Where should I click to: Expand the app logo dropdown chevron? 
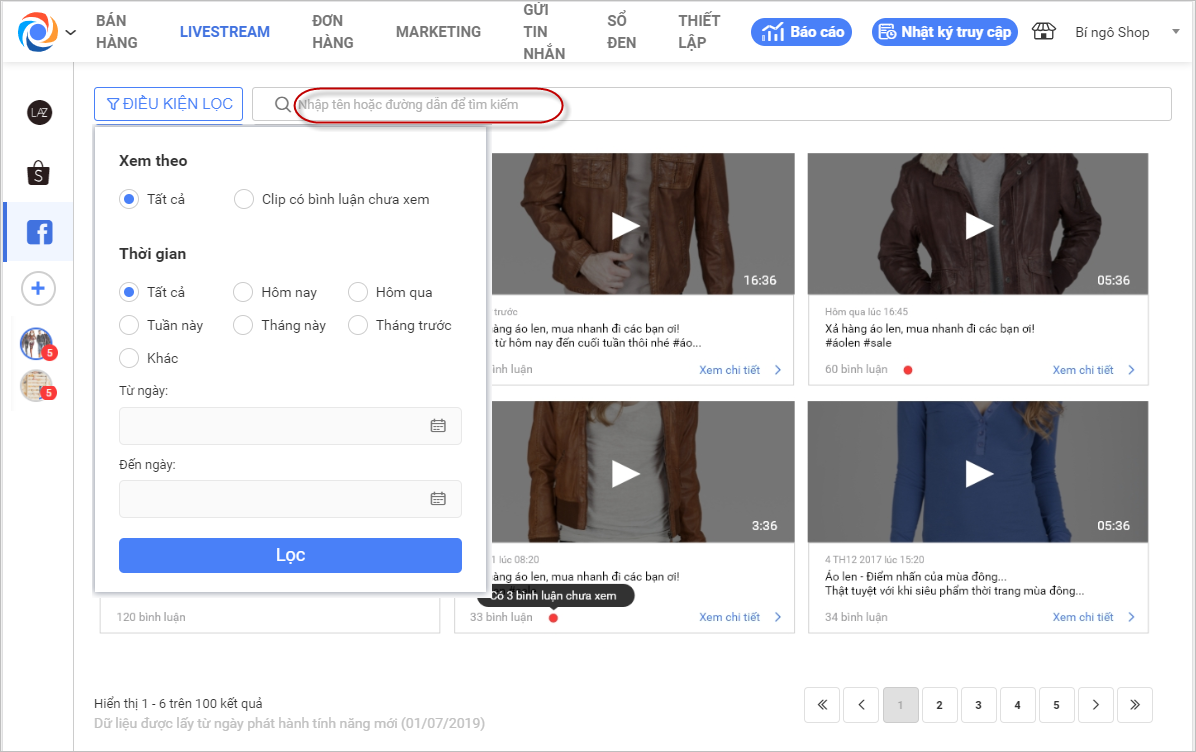70,32
